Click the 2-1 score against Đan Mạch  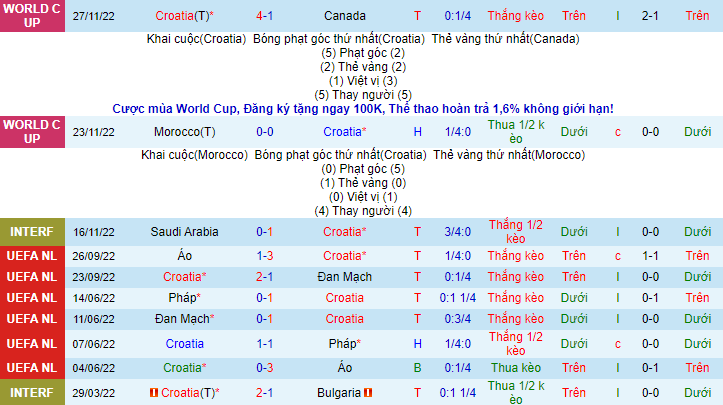tap(265, 277)
